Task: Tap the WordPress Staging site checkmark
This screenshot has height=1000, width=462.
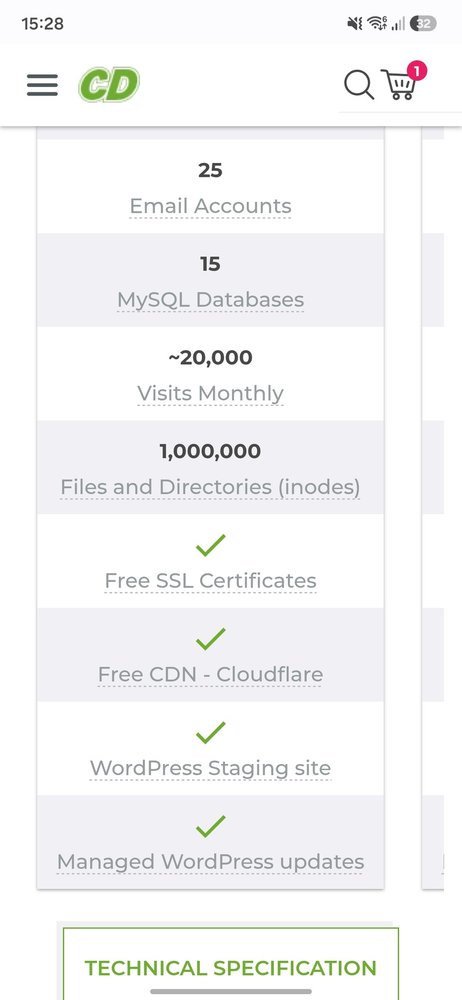Action: (211, 733)
